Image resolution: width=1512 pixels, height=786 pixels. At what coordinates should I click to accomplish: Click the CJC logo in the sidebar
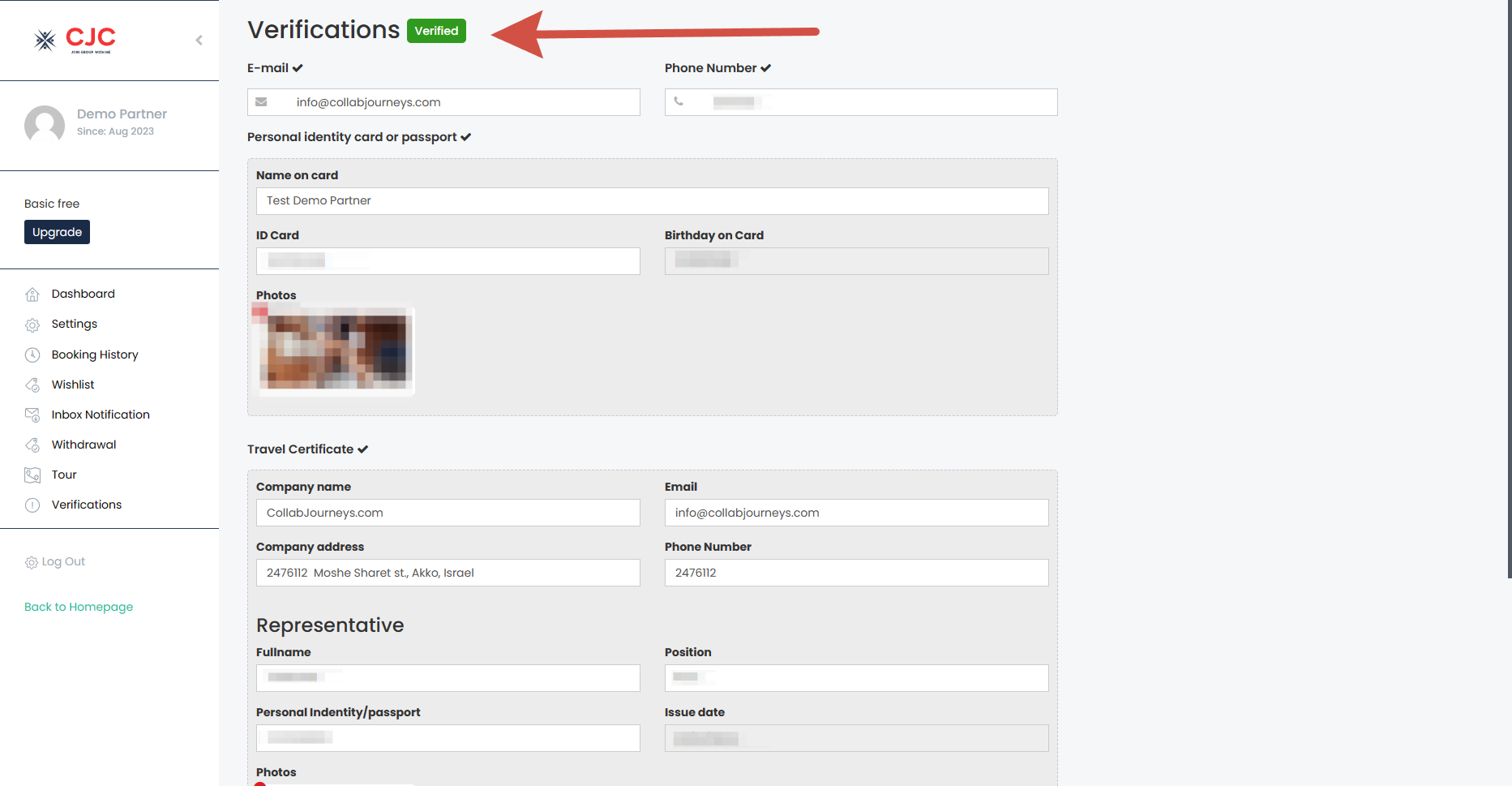click(75, 39)
